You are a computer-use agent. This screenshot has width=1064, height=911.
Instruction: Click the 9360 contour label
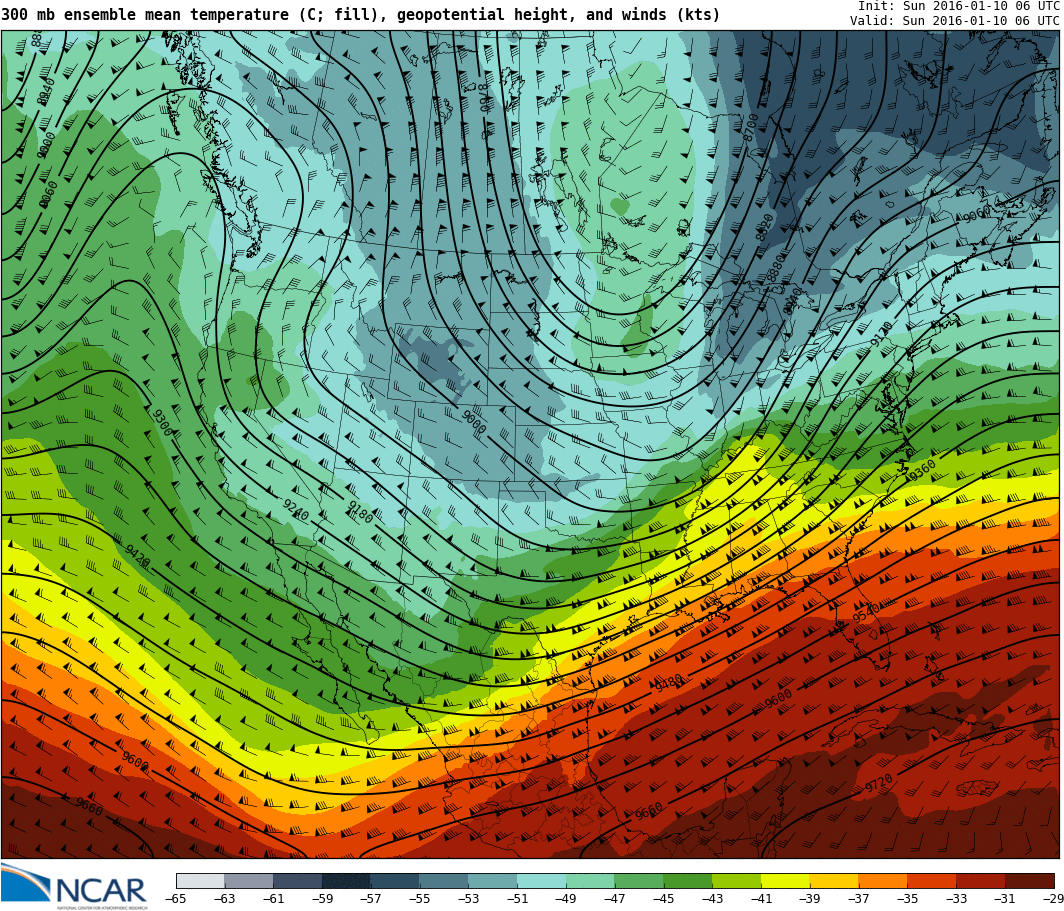click(921, 470)
